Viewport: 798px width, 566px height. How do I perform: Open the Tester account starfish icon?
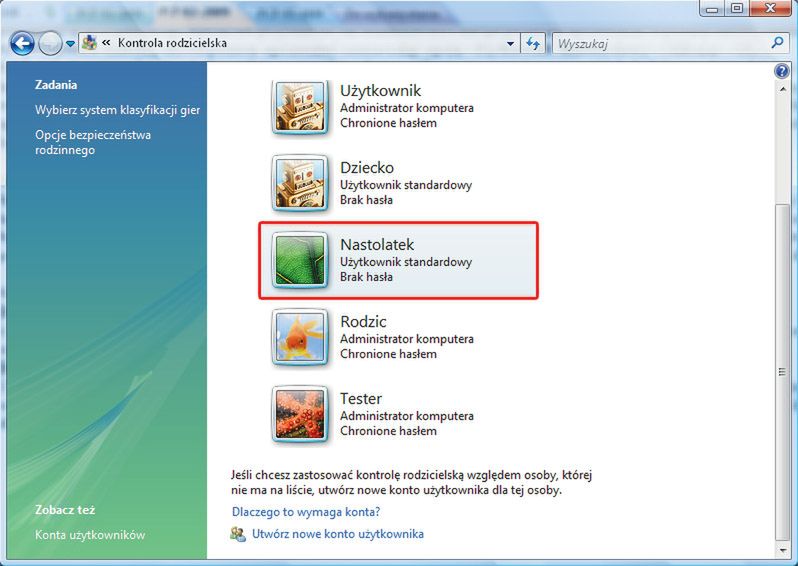(300, 414)
